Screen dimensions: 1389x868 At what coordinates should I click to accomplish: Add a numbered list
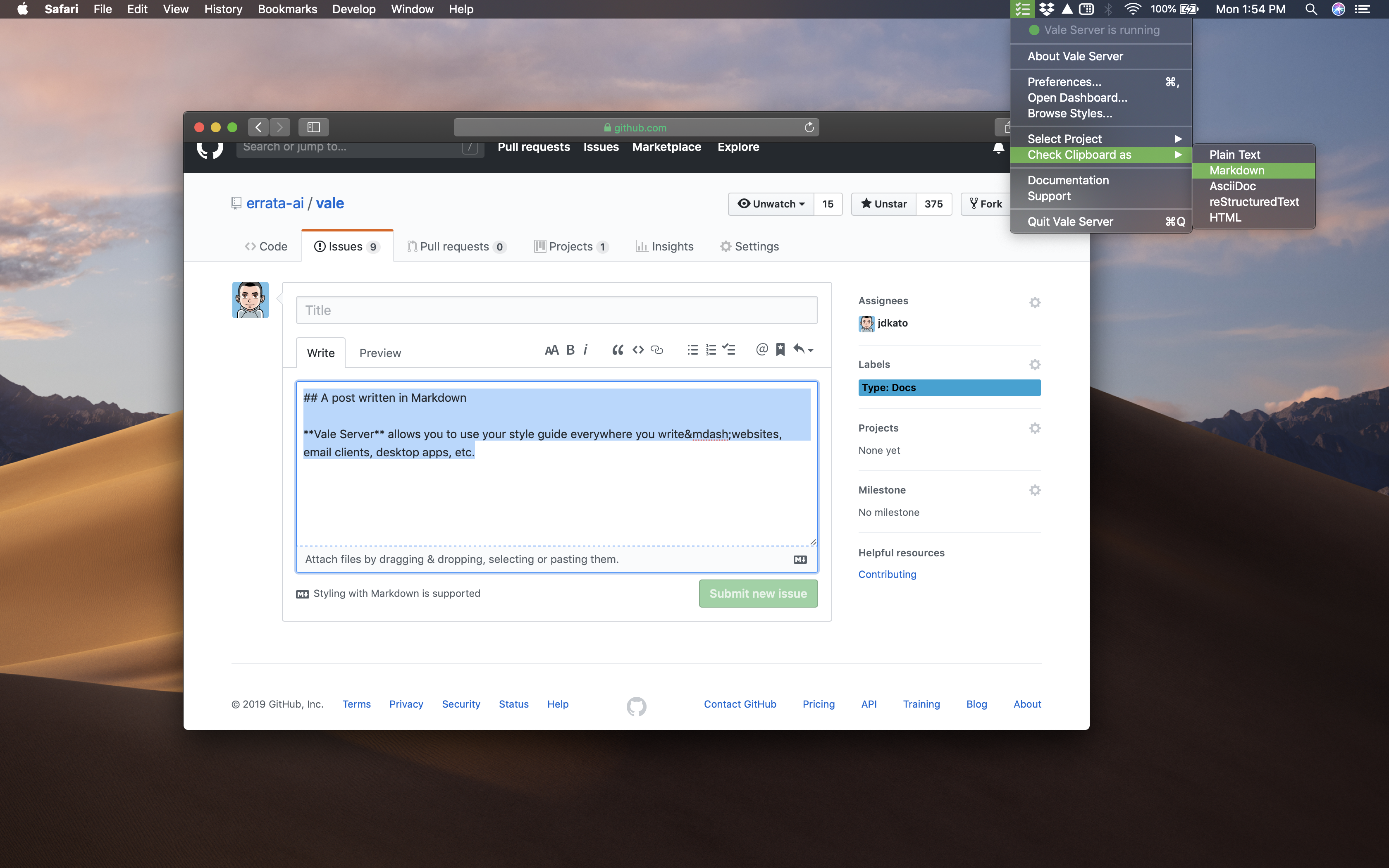click(711, 350)
